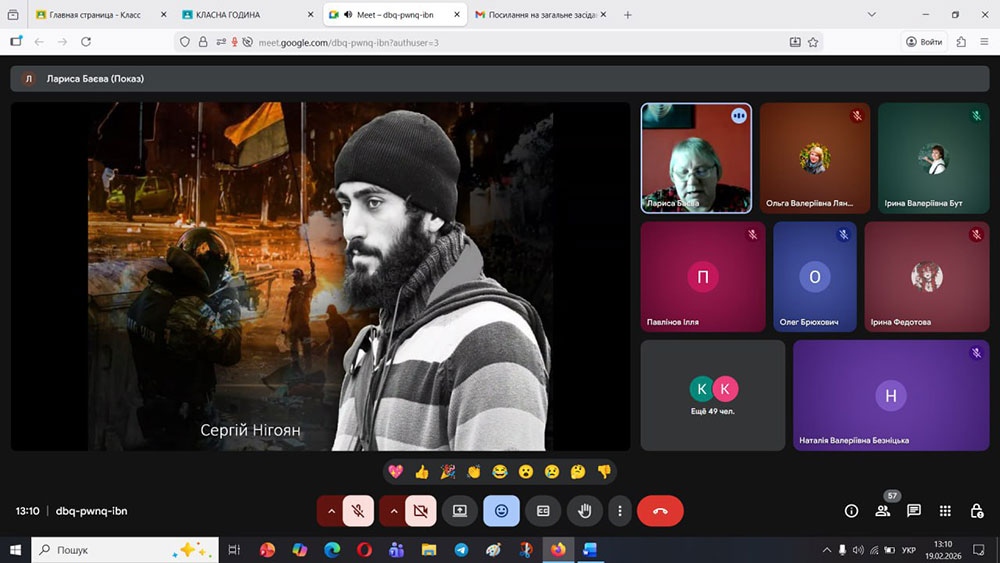Select Лариса Баєва's video tile
Image resolution: width=1000 pixels, height=563 pixels.
coord(695,158)
